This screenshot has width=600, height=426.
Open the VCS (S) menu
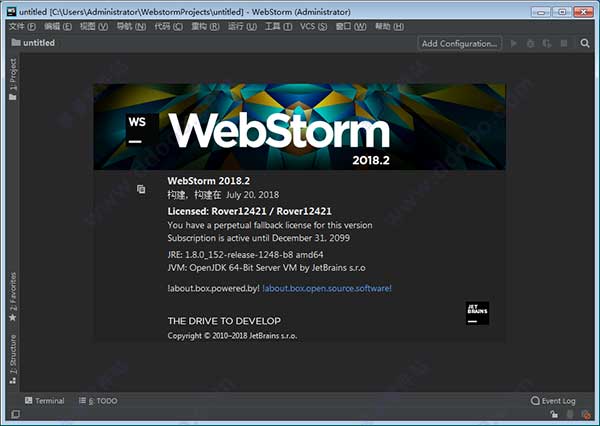pyautogui.click(x=313, y=26)
